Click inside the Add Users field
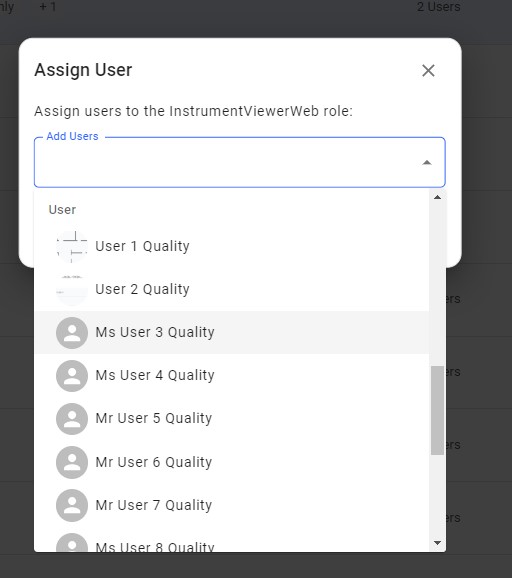Image resolution: width=512 pixels, height=578 pixels. click(x=240, y=163)
